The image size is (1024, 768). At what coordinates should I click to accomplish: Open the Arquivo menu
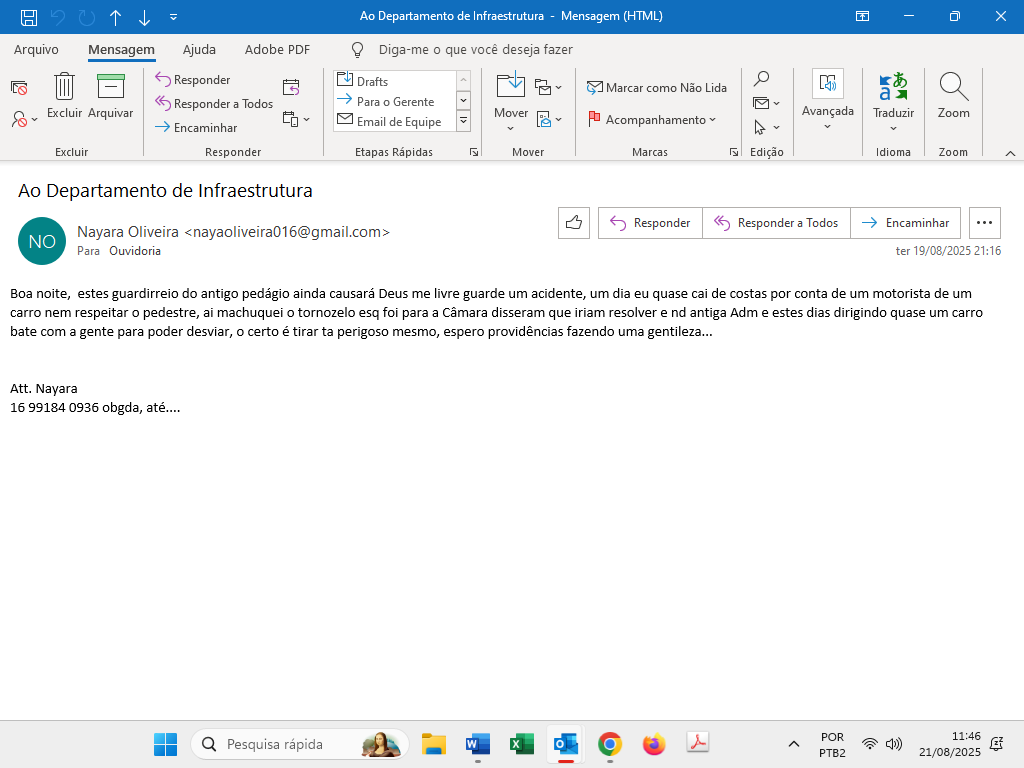[36, 50]
